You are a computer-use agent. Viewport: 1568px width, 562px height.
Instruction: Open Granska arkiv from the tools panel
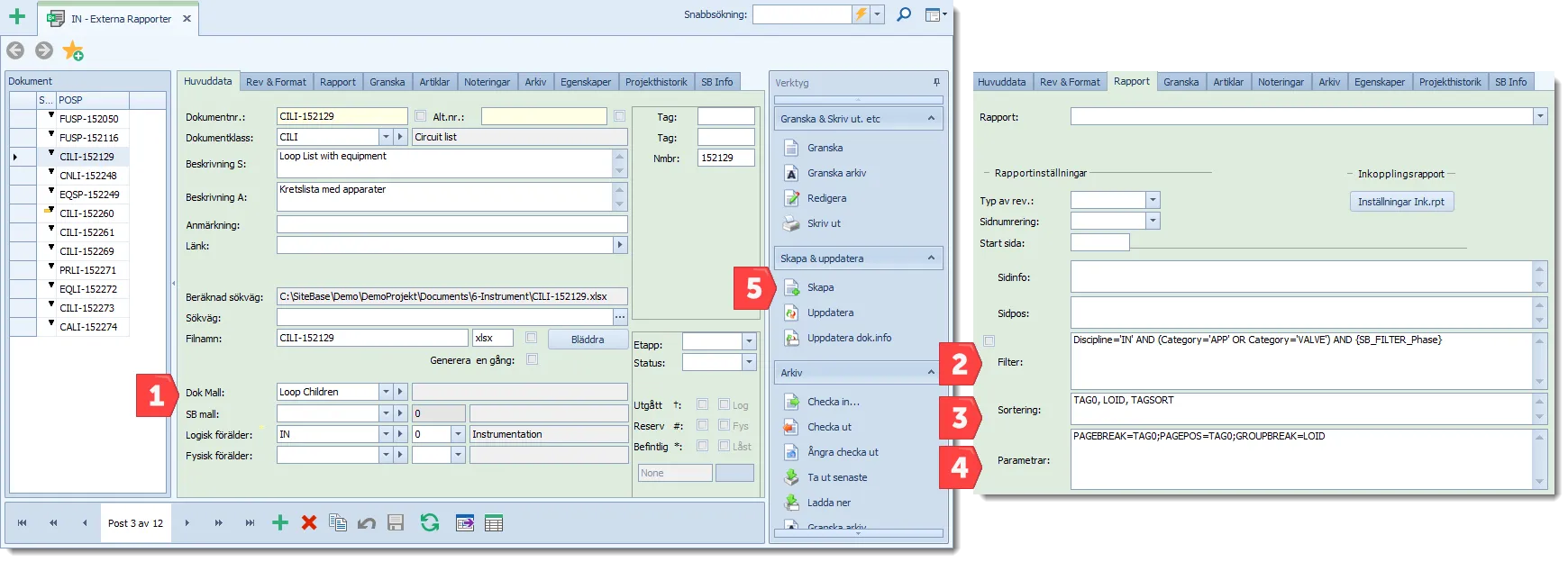[x=836, y=173]
